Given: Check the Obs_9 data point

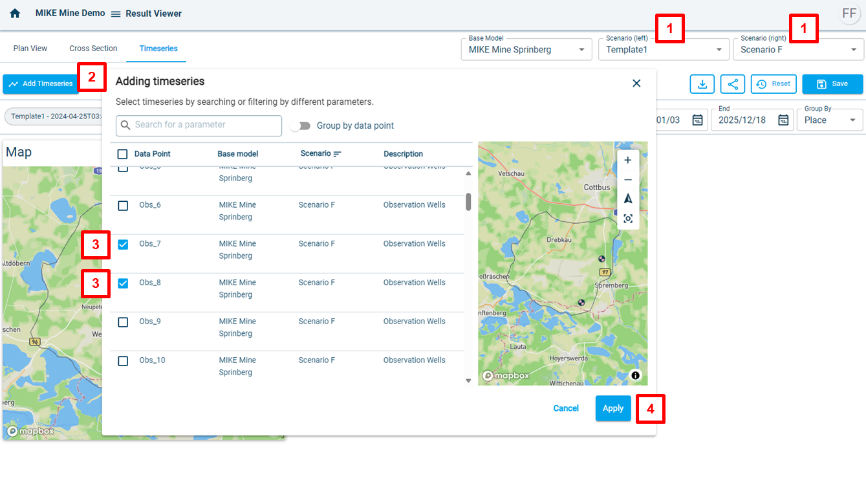Looking at the screenshot, I should pyautogui.click(x=123, y=322).
